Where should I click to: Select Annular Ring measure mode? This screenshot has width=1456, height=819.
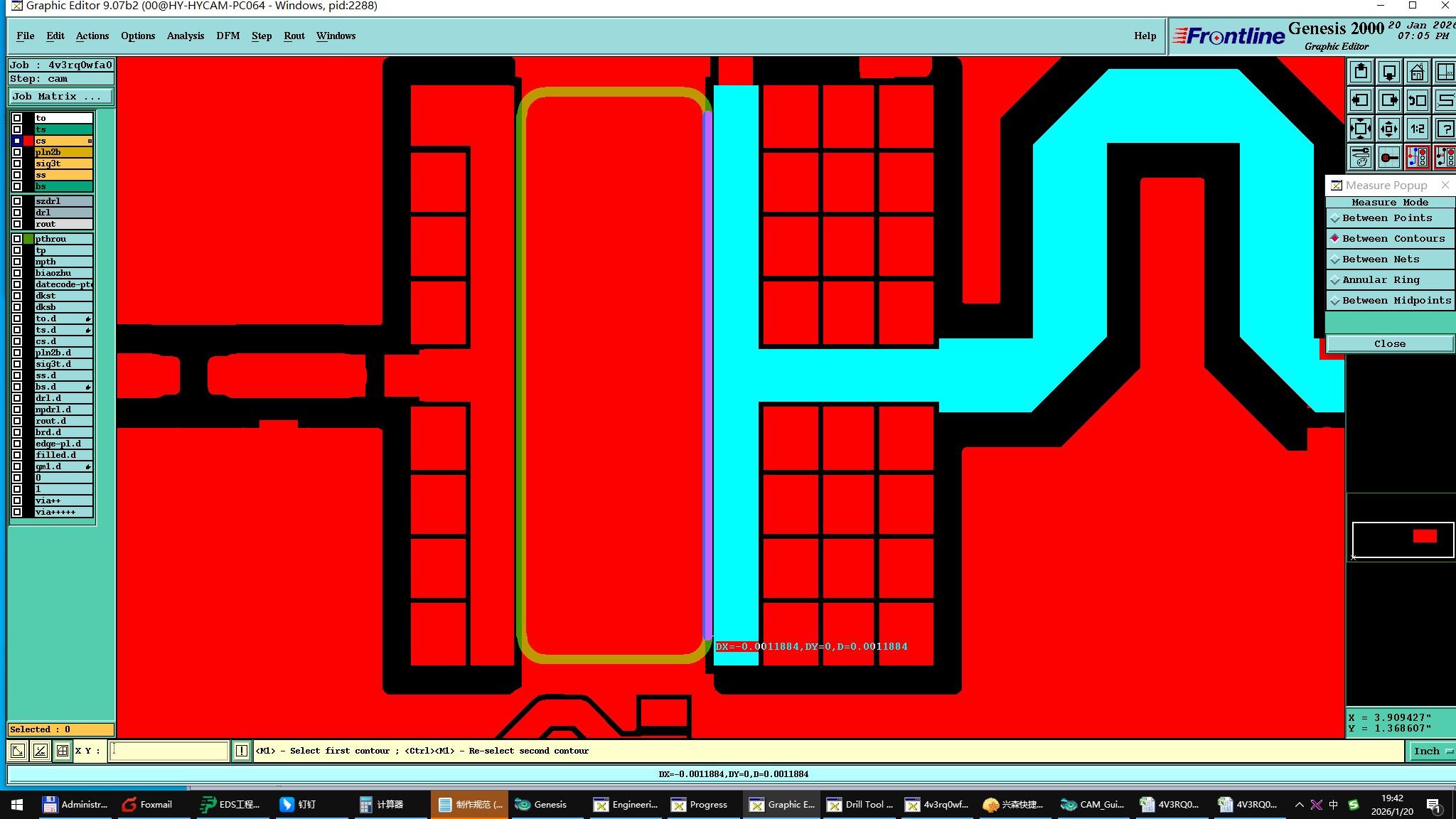[1380, 280]
